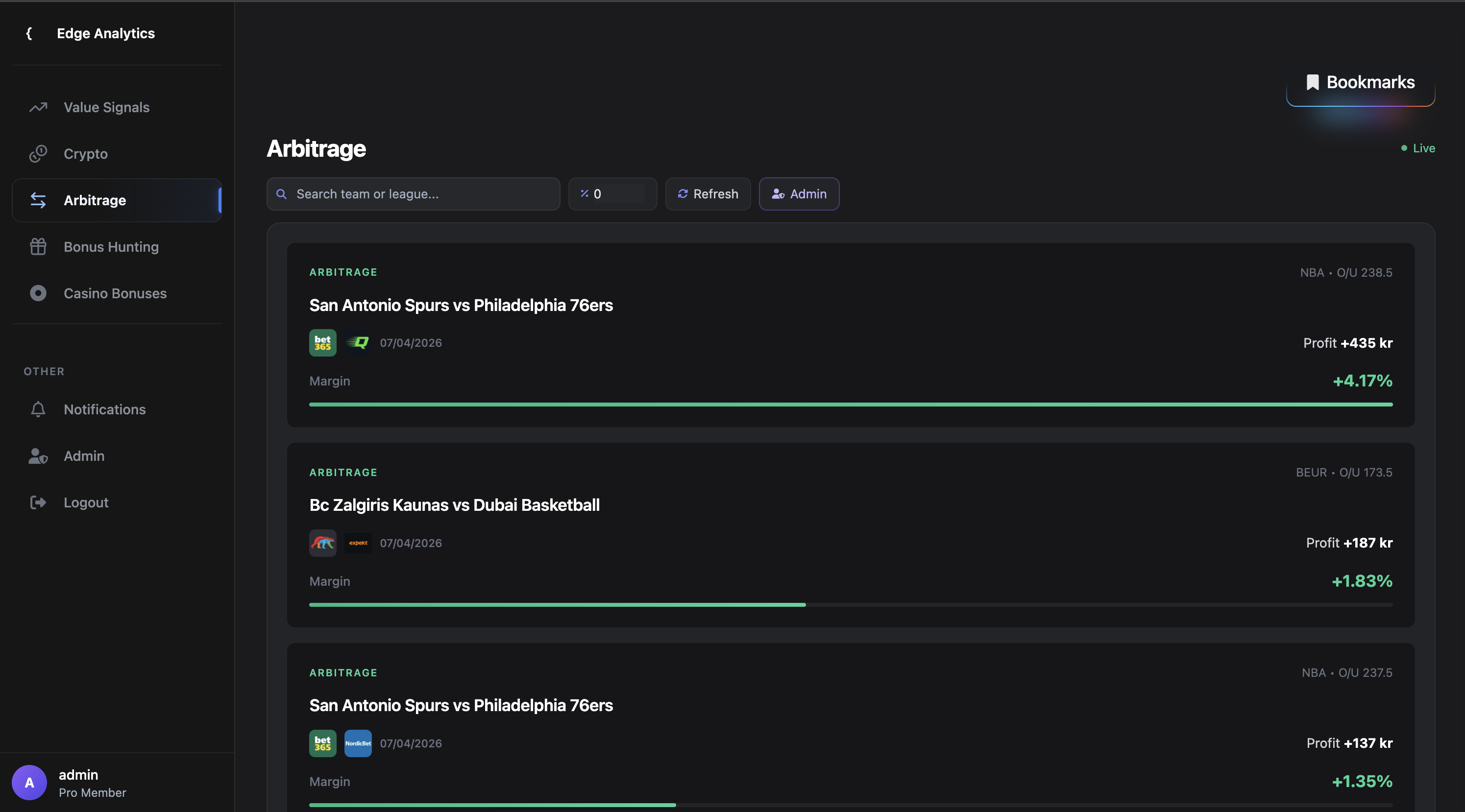Select the Bonus Hunting gift icon
Image resolution: width=1465 pixels, height=812 pixels.
pos(38,246)
